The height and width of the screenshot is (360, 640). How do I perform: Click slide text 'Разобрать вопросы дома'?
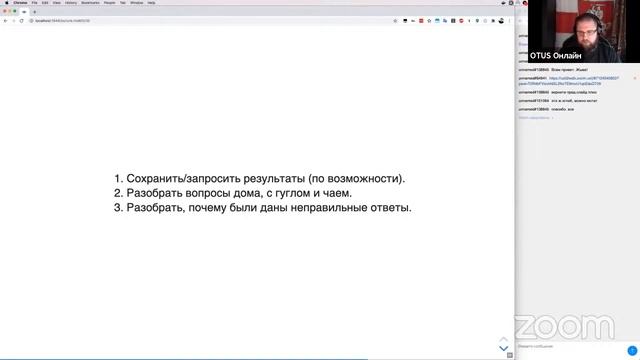tap(194, 193)
